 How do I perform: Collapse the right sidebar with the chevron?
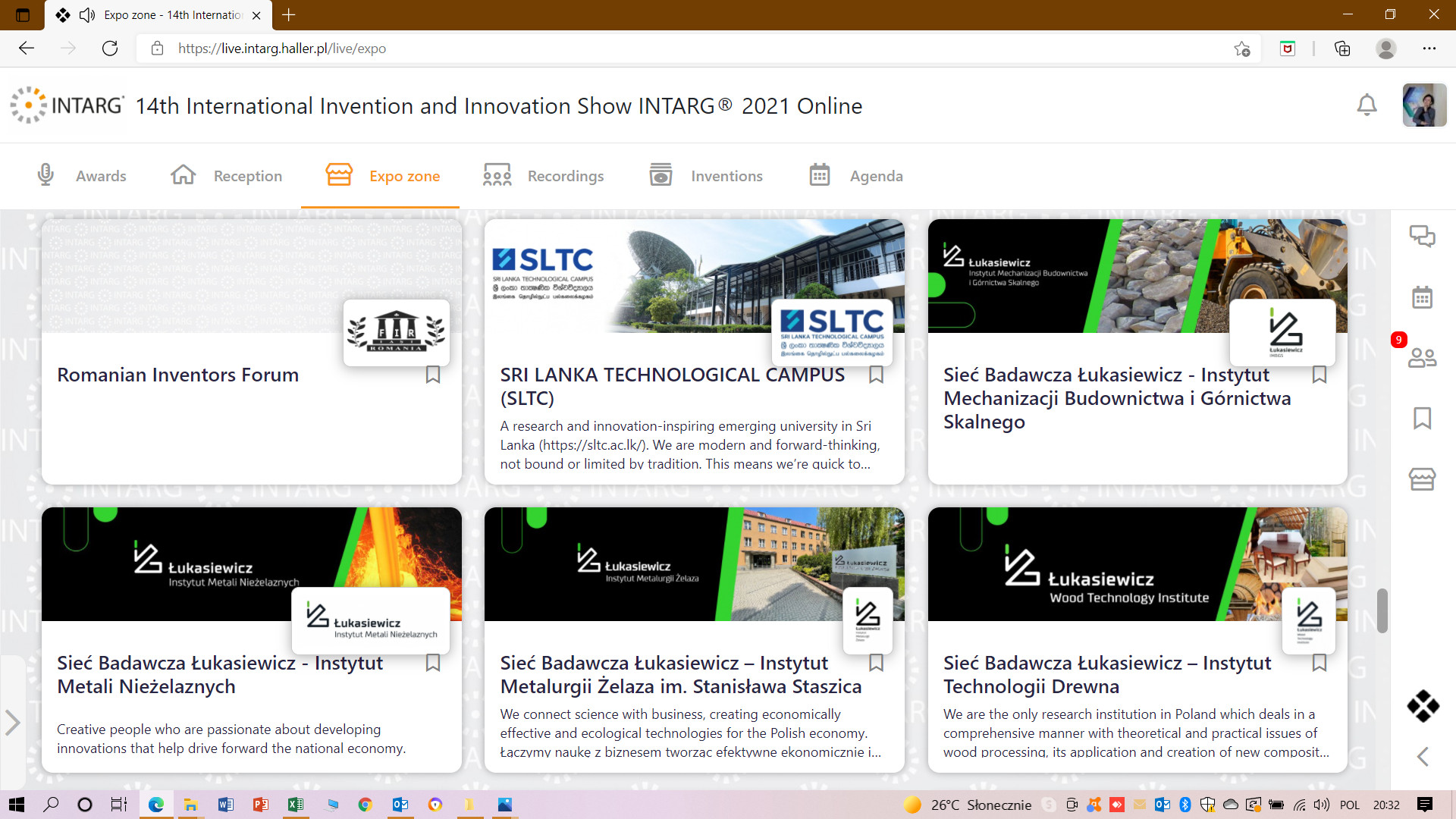pyautogui.click(x=1423, y=756)
